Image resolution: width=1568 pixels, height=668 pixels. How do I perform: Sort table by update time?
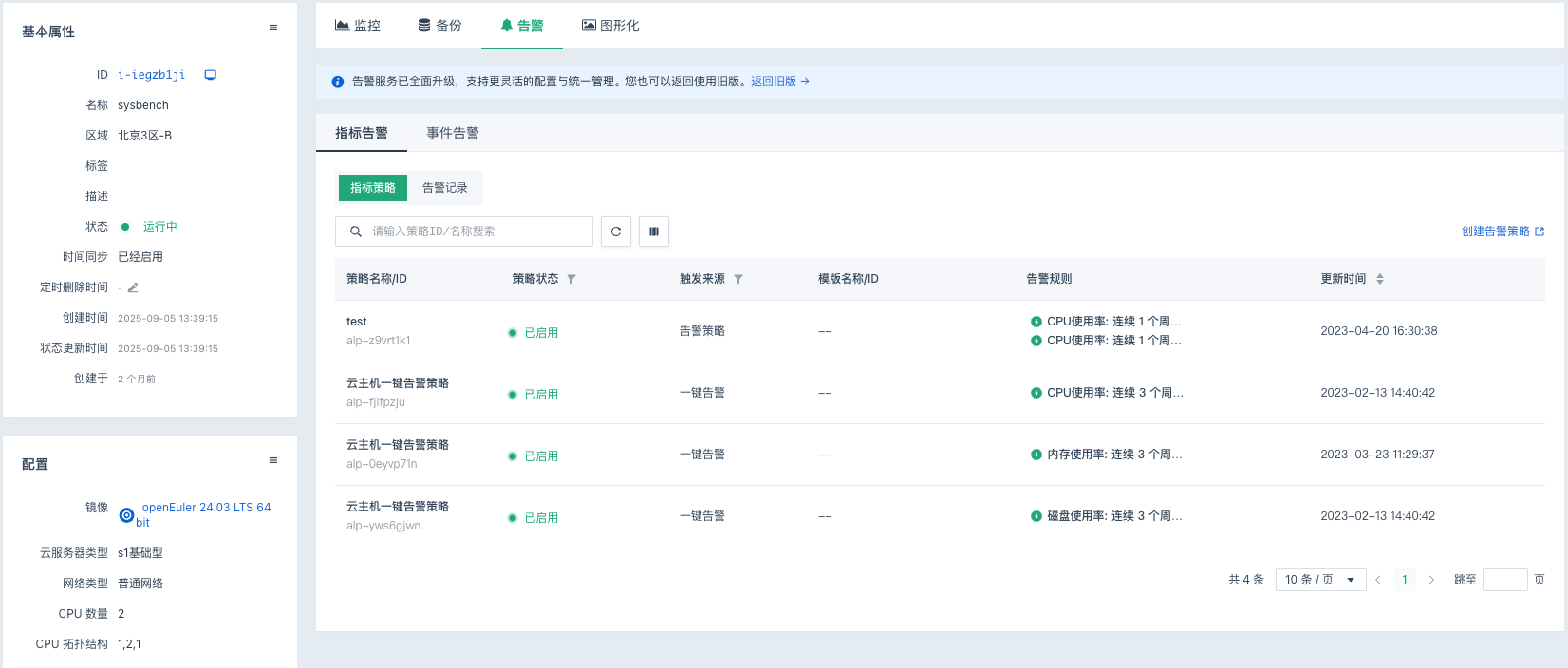pos(1380,279)
